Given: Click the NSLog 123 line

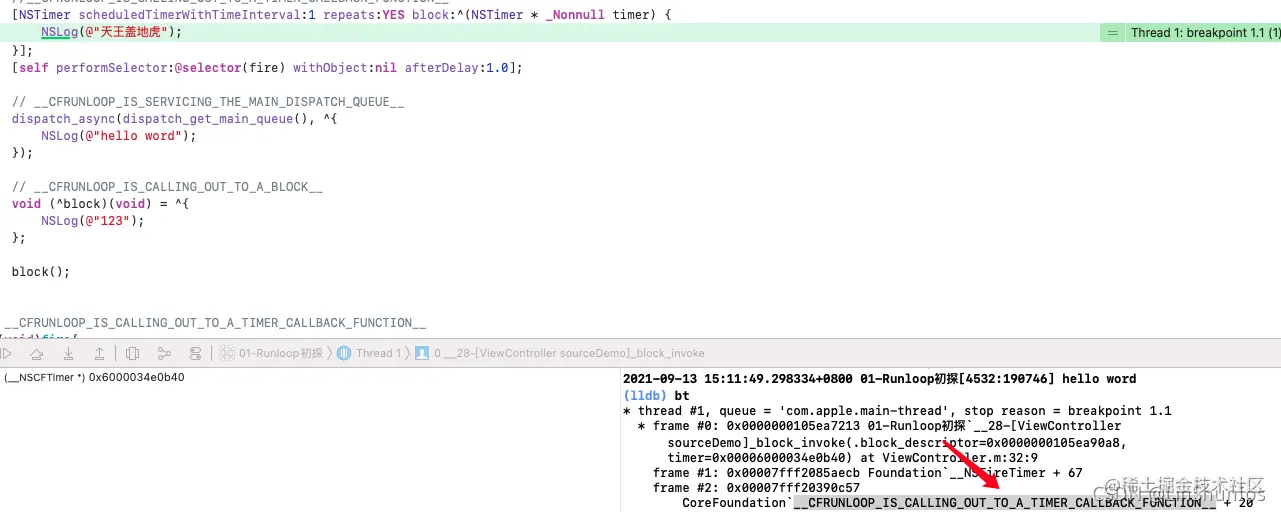Looking at the screenshot, I should click(x=93, y=221).
